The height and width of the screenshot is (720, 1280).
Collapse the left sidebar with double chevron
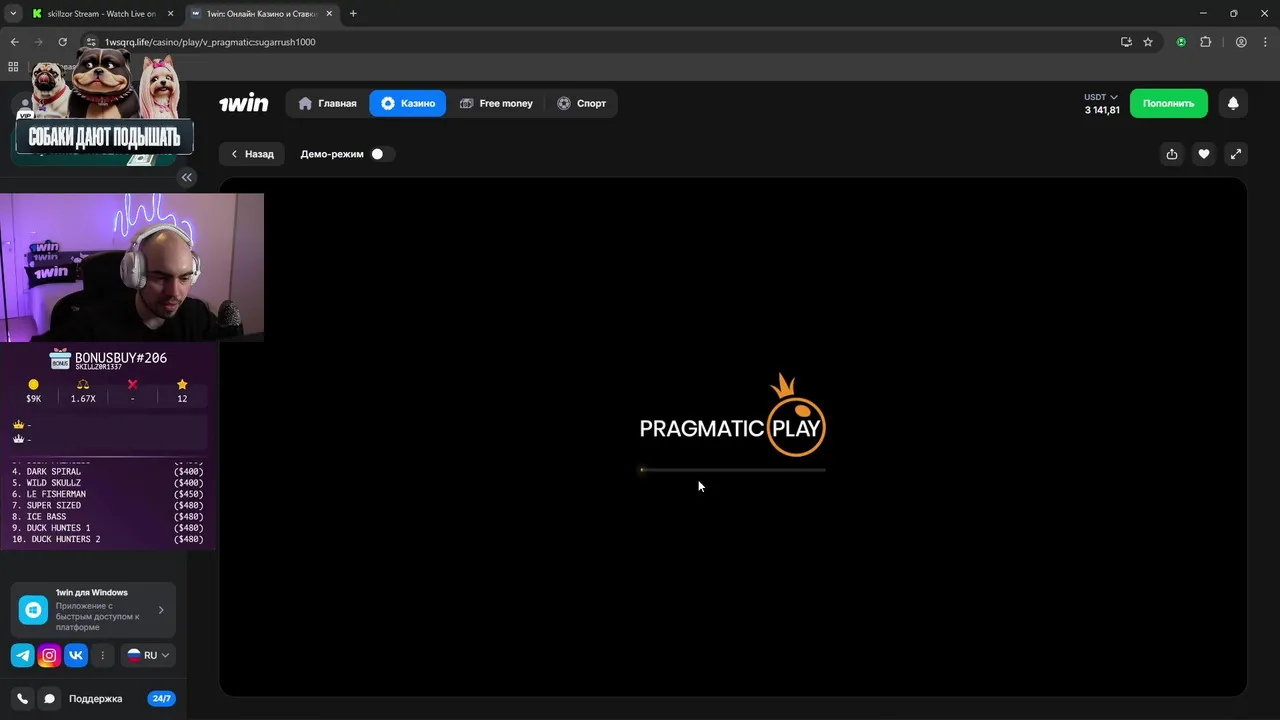[x=186, y=177]
